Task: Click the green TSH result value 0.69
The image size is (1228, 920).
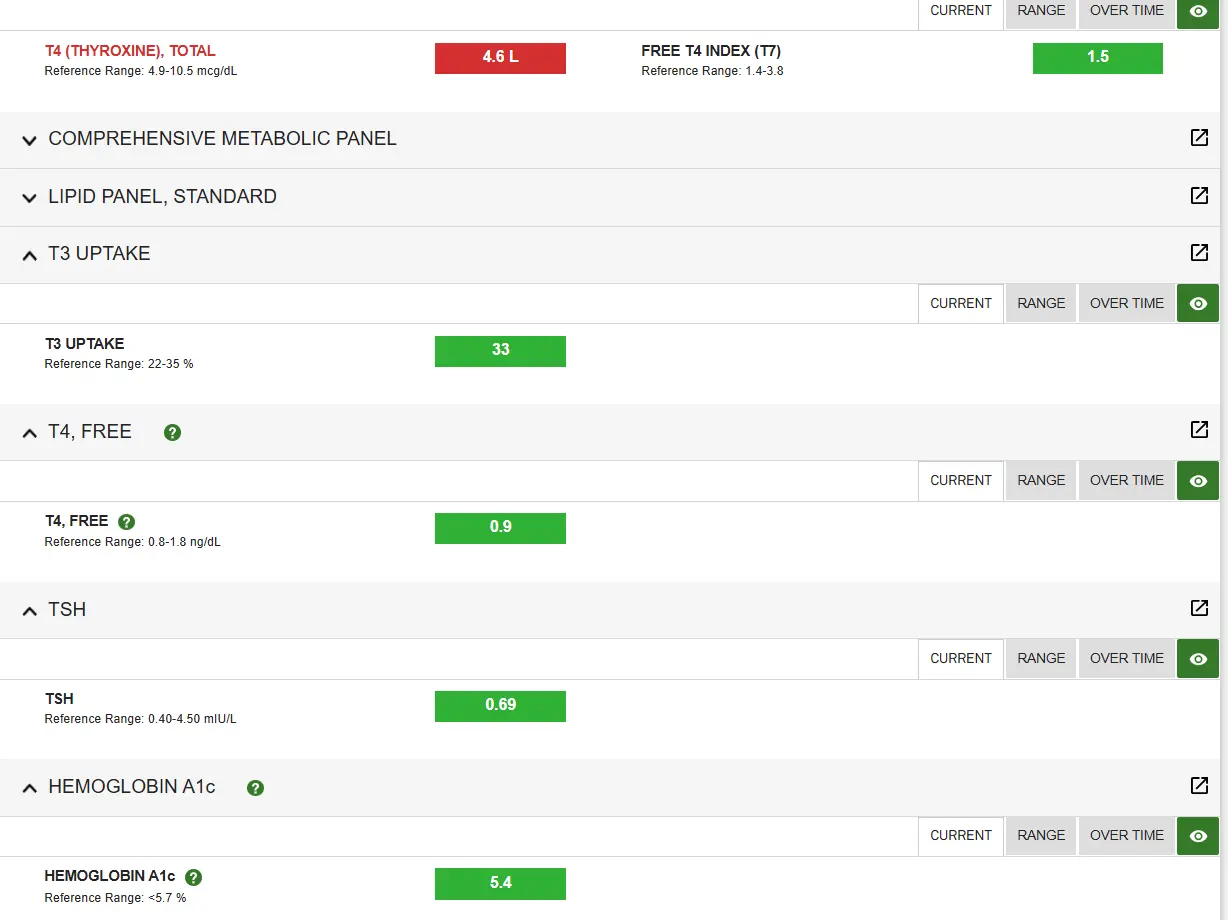Action: pyautogui.click(x=500, y=706)
